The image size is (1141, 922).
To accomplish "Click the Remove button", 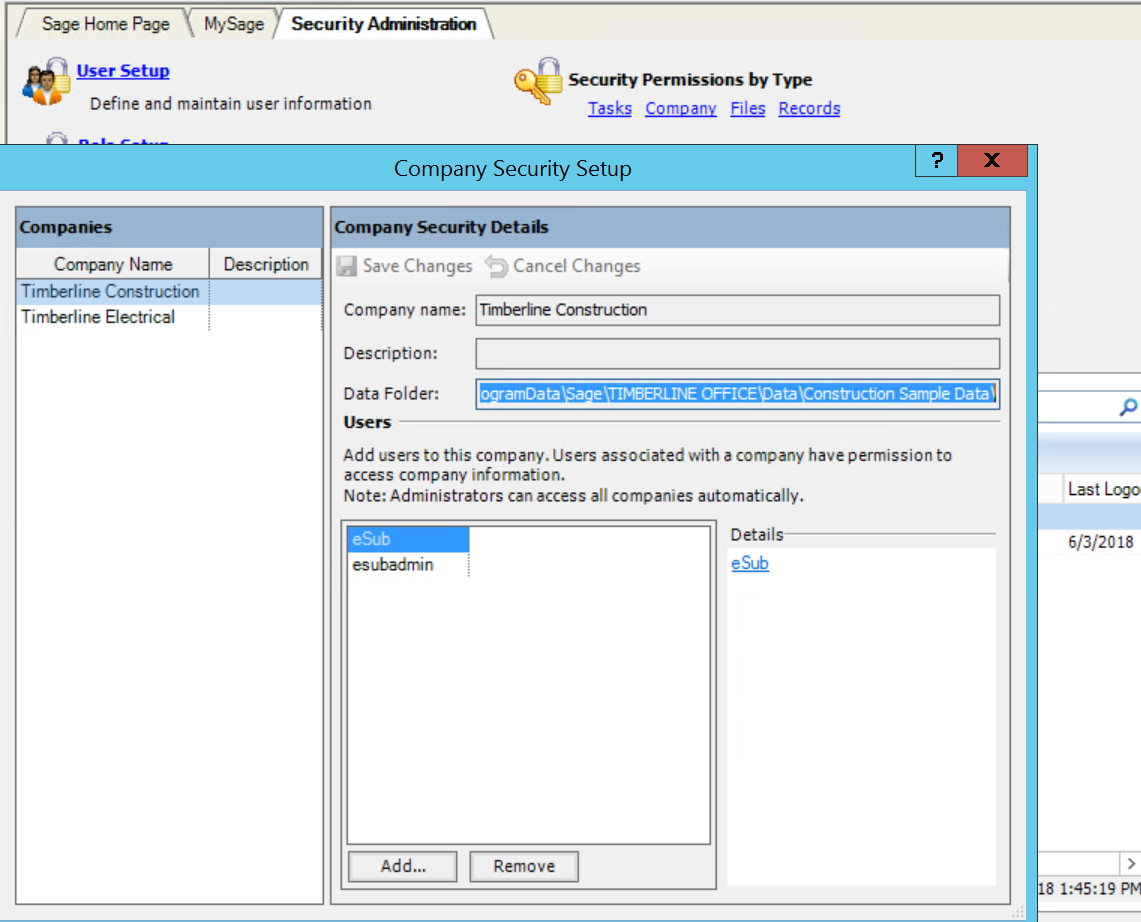I will [524, 867].
